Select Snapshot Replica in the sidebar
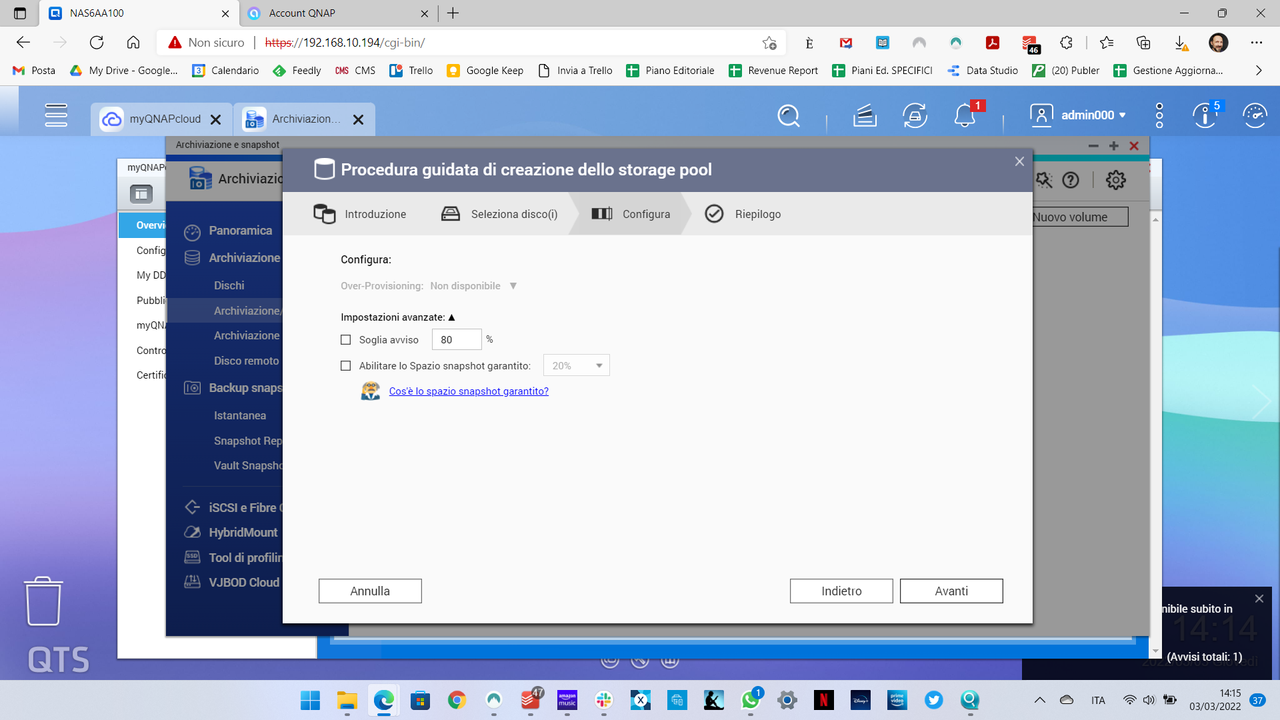Viewport: 1280px width, 720px height. pos(247,441)
